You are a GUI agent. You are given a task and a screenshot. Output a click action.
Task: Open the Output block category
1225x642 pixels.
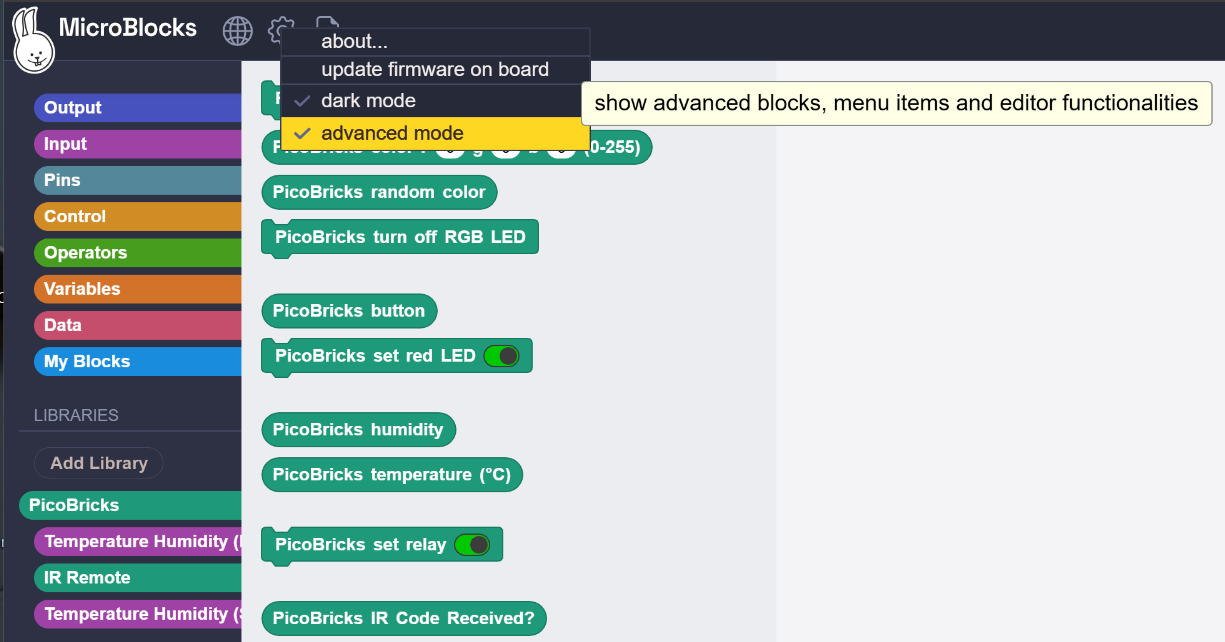point(138,108)
